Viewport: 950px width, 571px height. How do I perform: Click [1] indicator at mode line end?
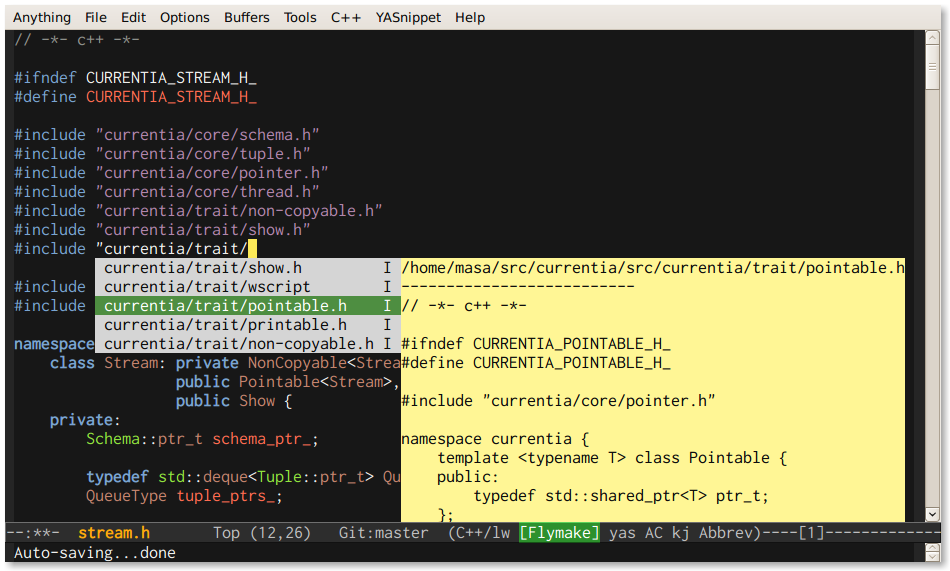click(x=812, y=533)
